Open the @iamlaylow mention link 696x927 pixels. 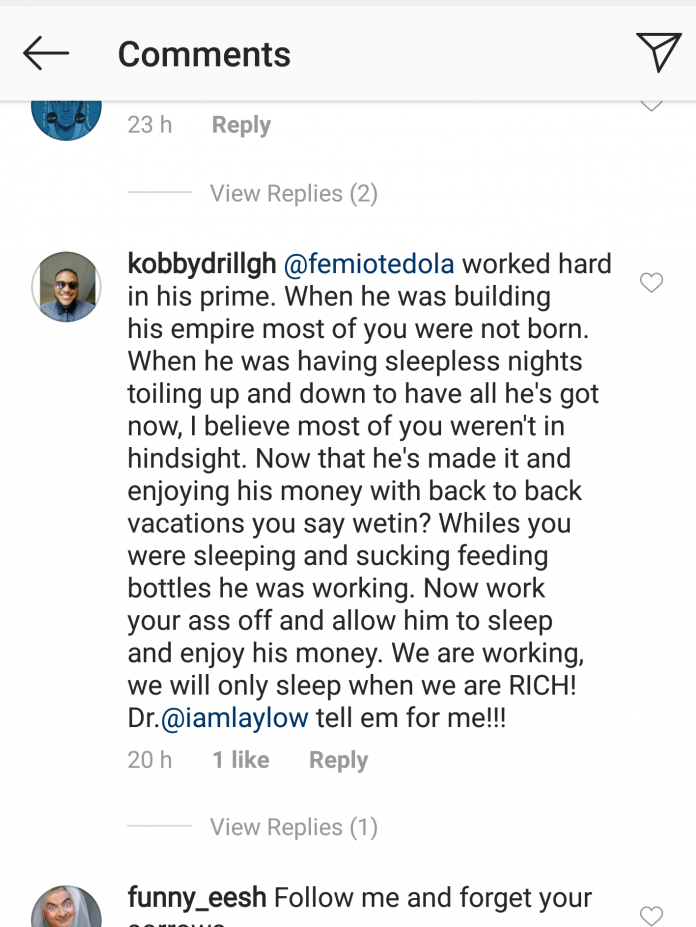coord(234,719)
